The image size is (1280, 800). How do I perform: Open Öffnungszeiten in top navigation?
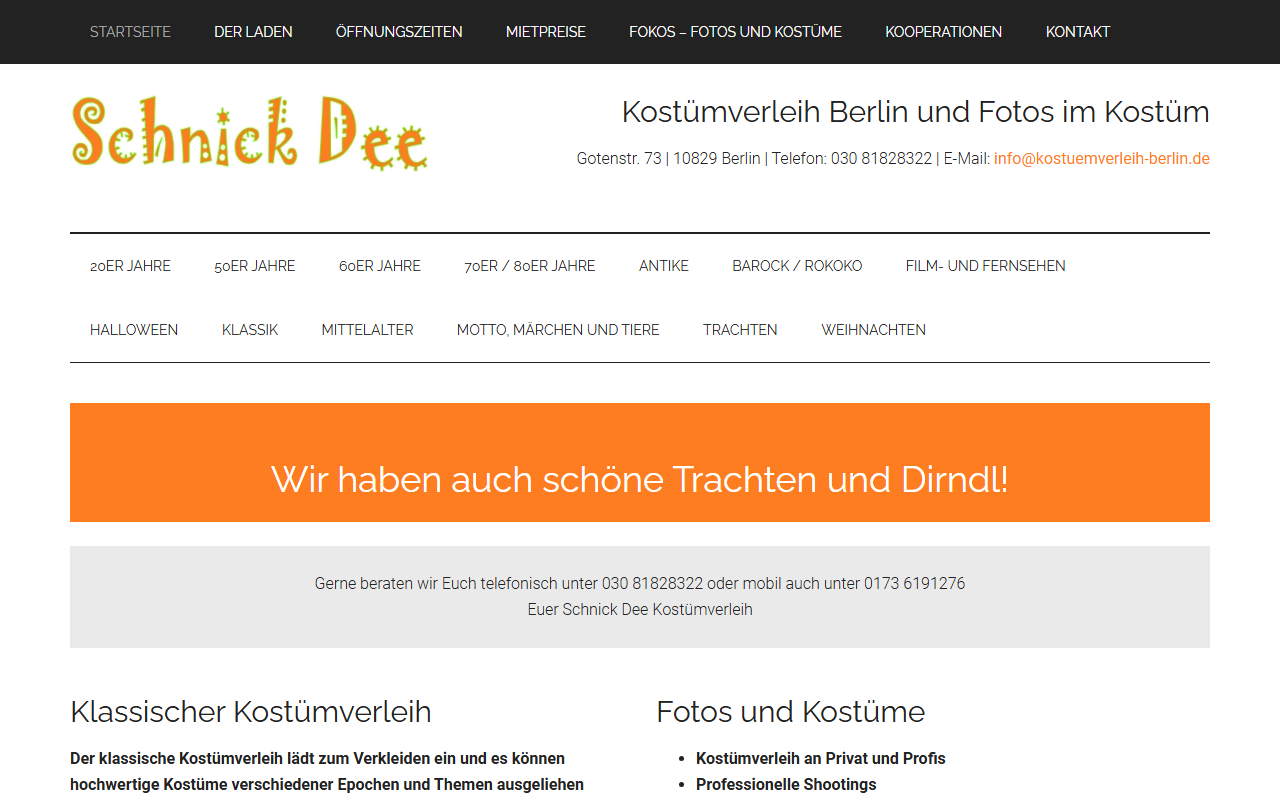pos(399,32)
